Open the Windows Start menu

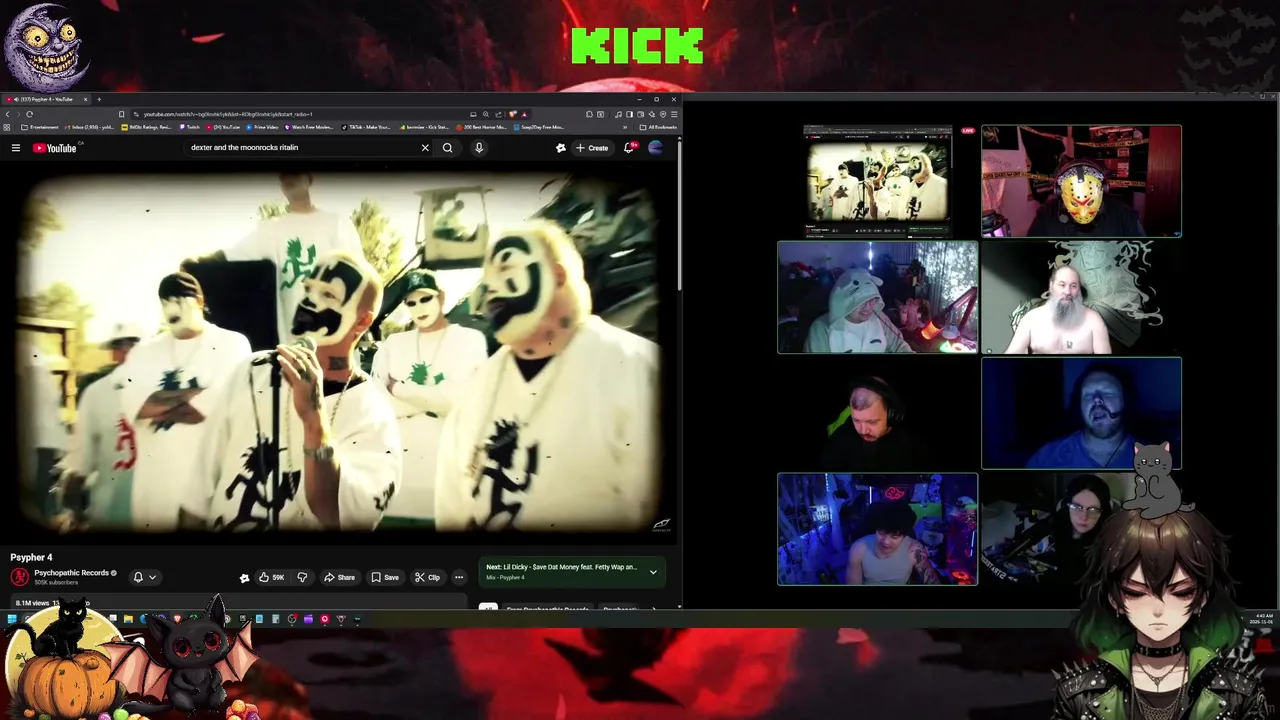tap(12, 619)
